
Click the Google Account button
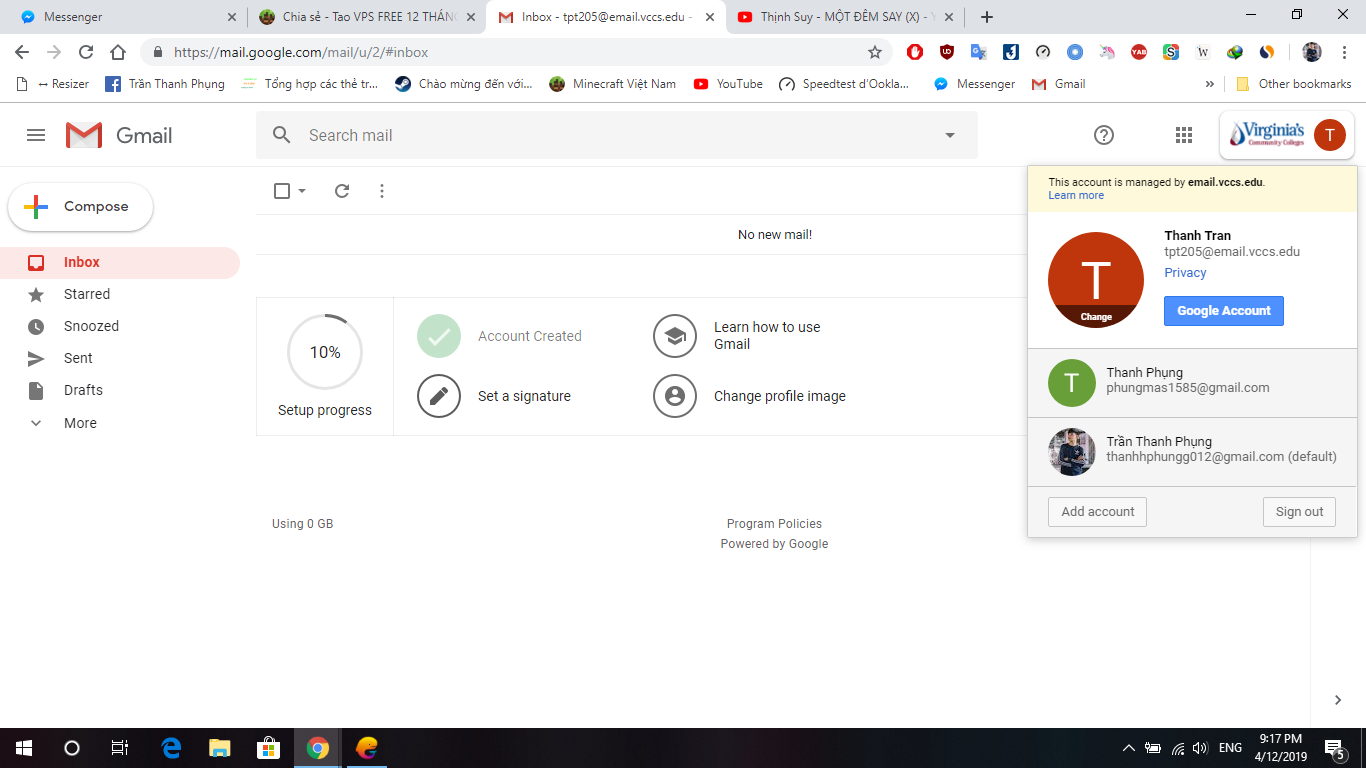1224,311
